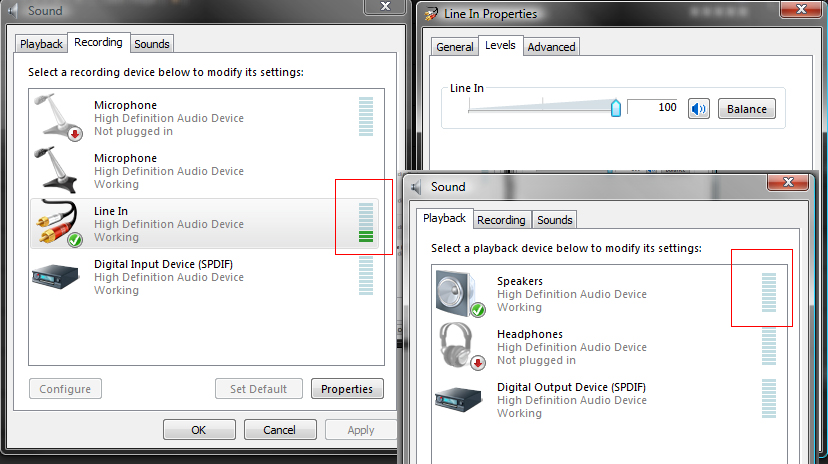Click 'Digital Input Device (SPDIF)' name text
The width and height of the screenshot is (828, 464).
pos(163,264)
